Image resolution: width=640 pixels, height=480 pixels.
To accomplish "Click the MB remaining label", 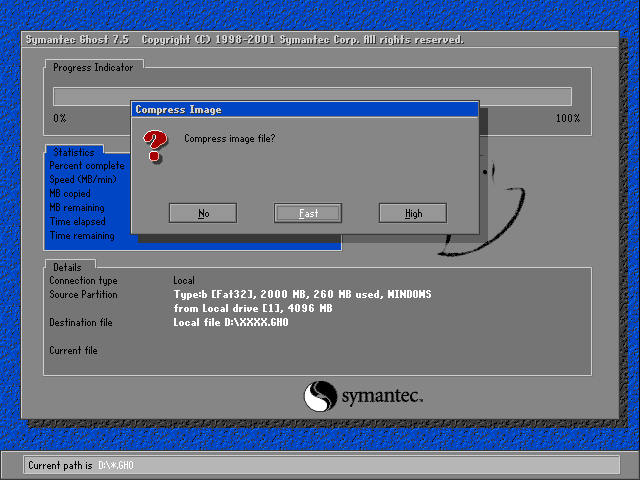I will 77,208.
